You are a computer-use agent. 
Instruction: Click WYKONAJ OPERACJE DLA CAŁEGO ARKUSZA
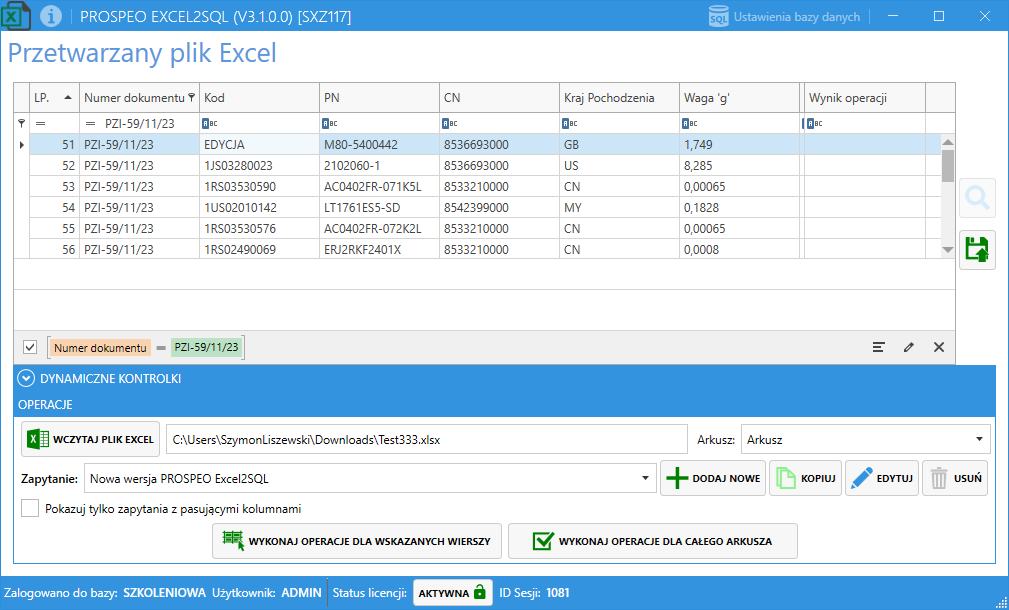(x=653, y=541)
